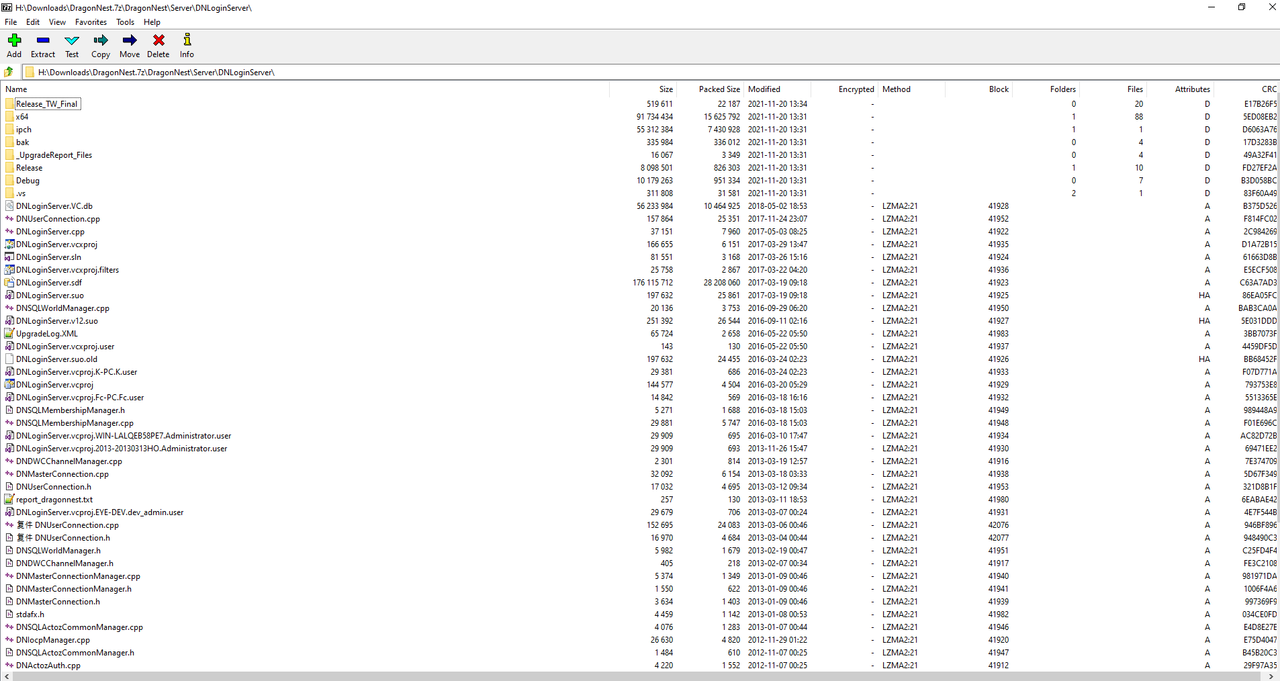Select DNUserConnection.h file row
The image size is (1280, 681).
(x=640, y=487)
